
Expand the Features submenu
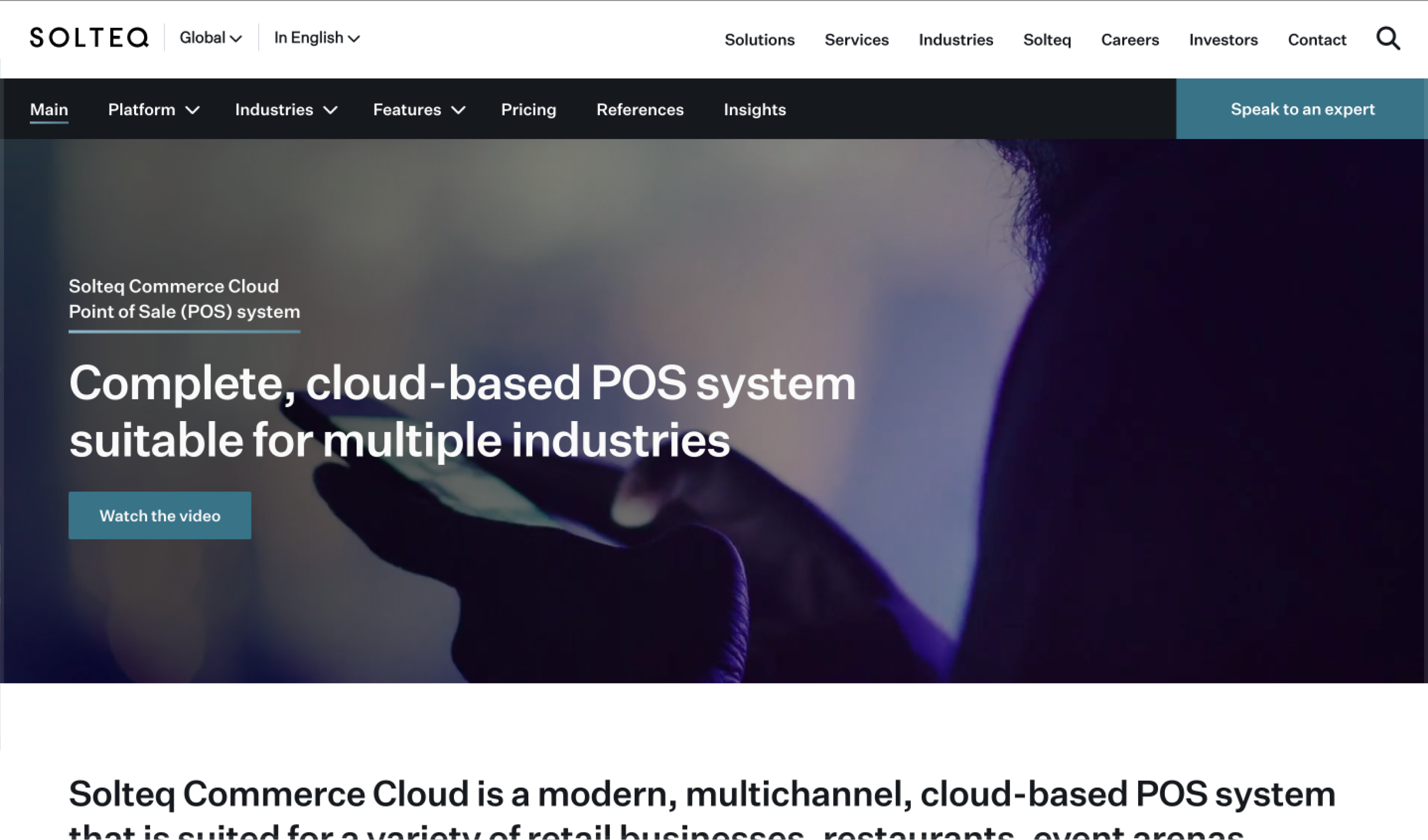click(x=419, y=109)
